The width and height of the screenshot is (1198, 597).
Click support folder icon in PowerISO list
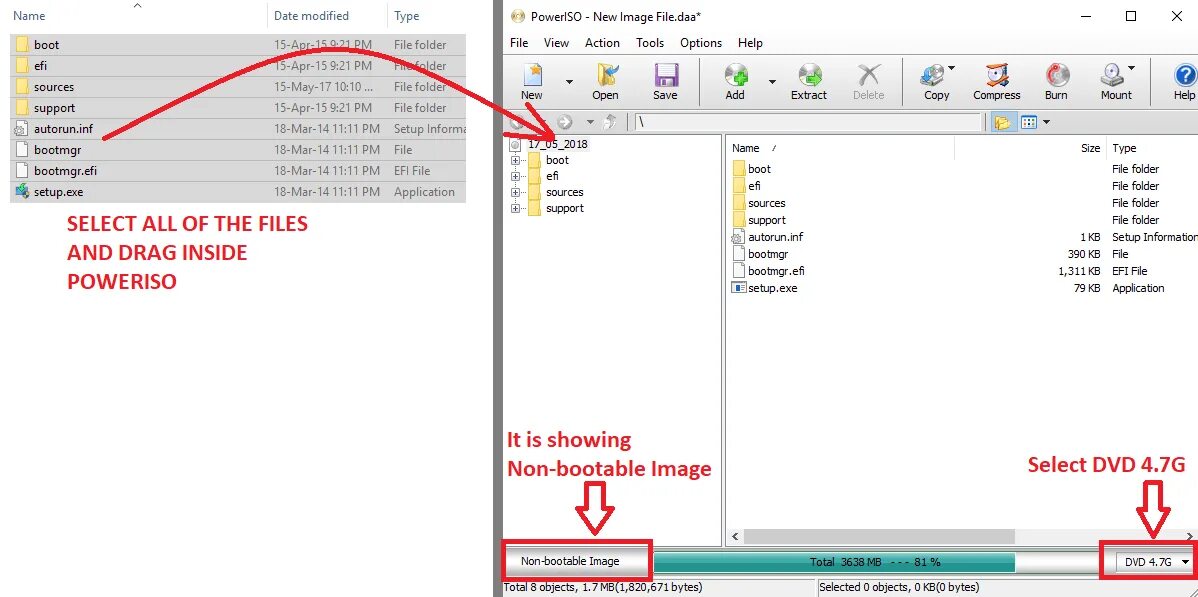pyautogui.click(x=738, y=220)
